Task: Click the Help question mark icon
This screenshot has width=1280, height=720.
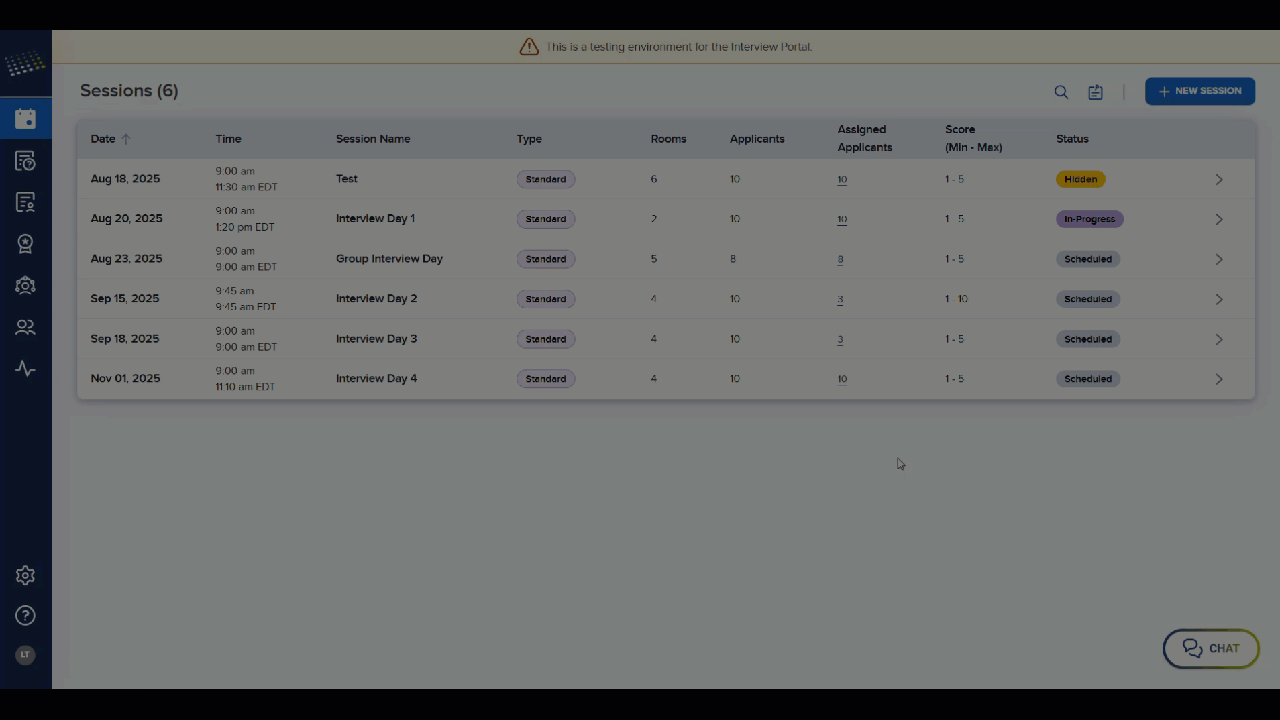Action: pos(25,615)
